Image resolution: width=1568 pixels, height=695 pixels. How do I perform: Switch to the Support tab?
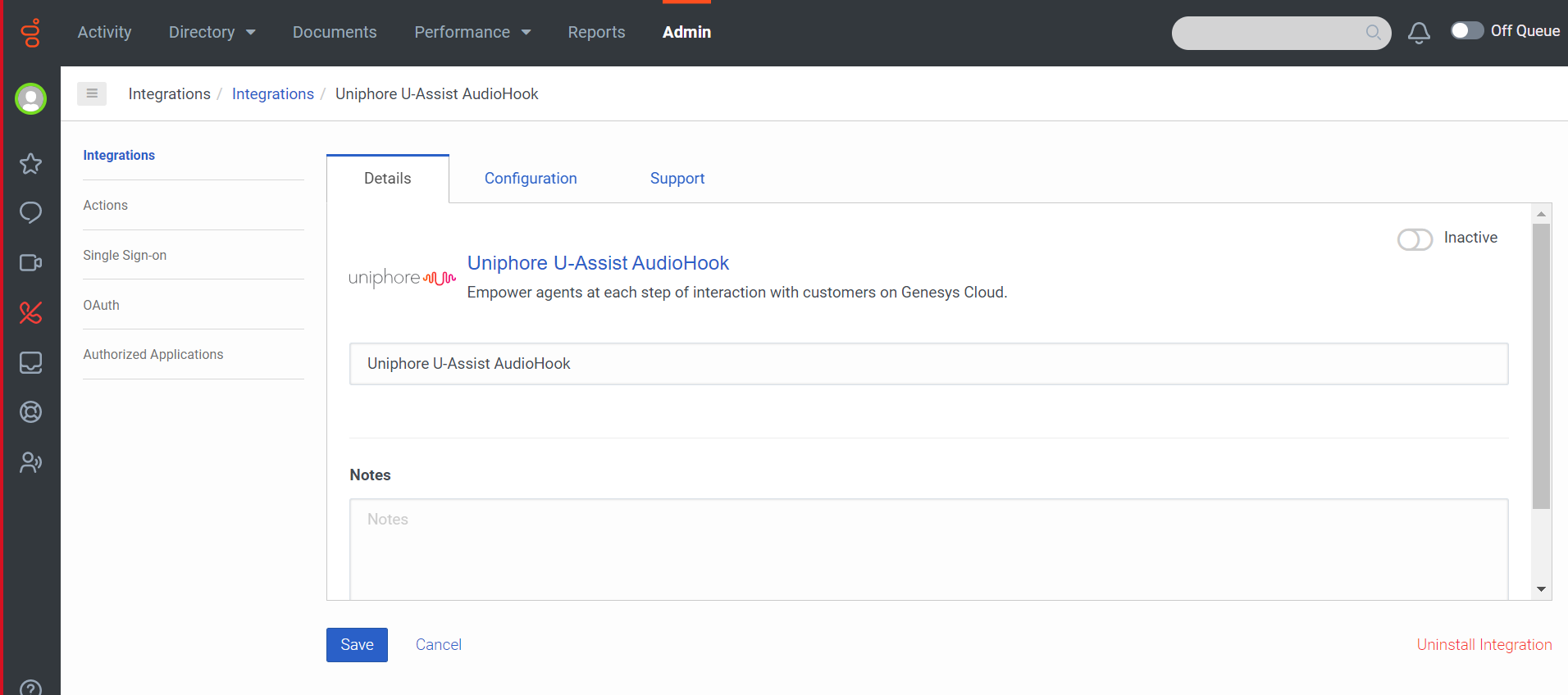pyautogui.click(x=677, y=179)
